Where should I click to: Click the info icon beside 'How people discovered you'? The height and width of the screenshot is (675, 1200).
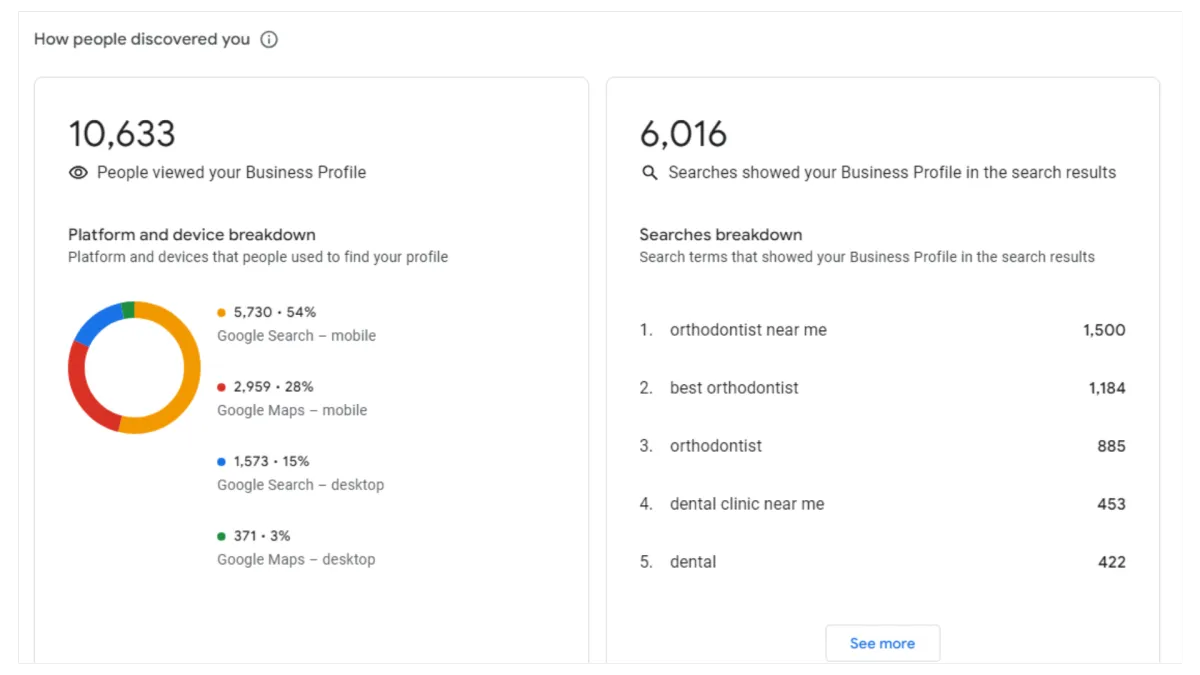269,40
